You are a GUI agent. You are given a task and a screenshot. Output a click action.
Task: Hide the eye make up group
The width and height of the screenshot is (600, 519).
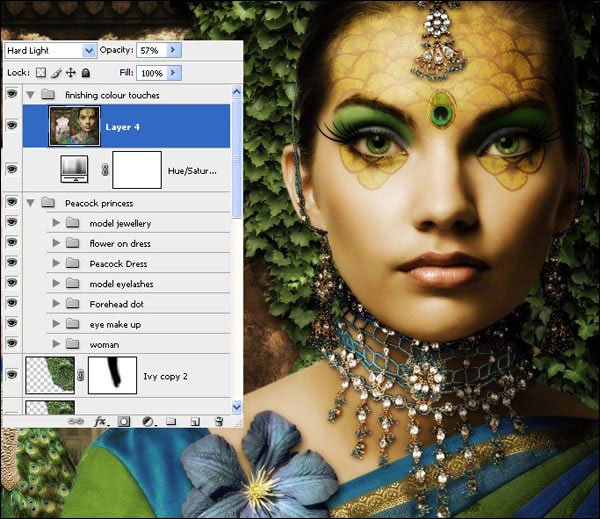[12, 323]
